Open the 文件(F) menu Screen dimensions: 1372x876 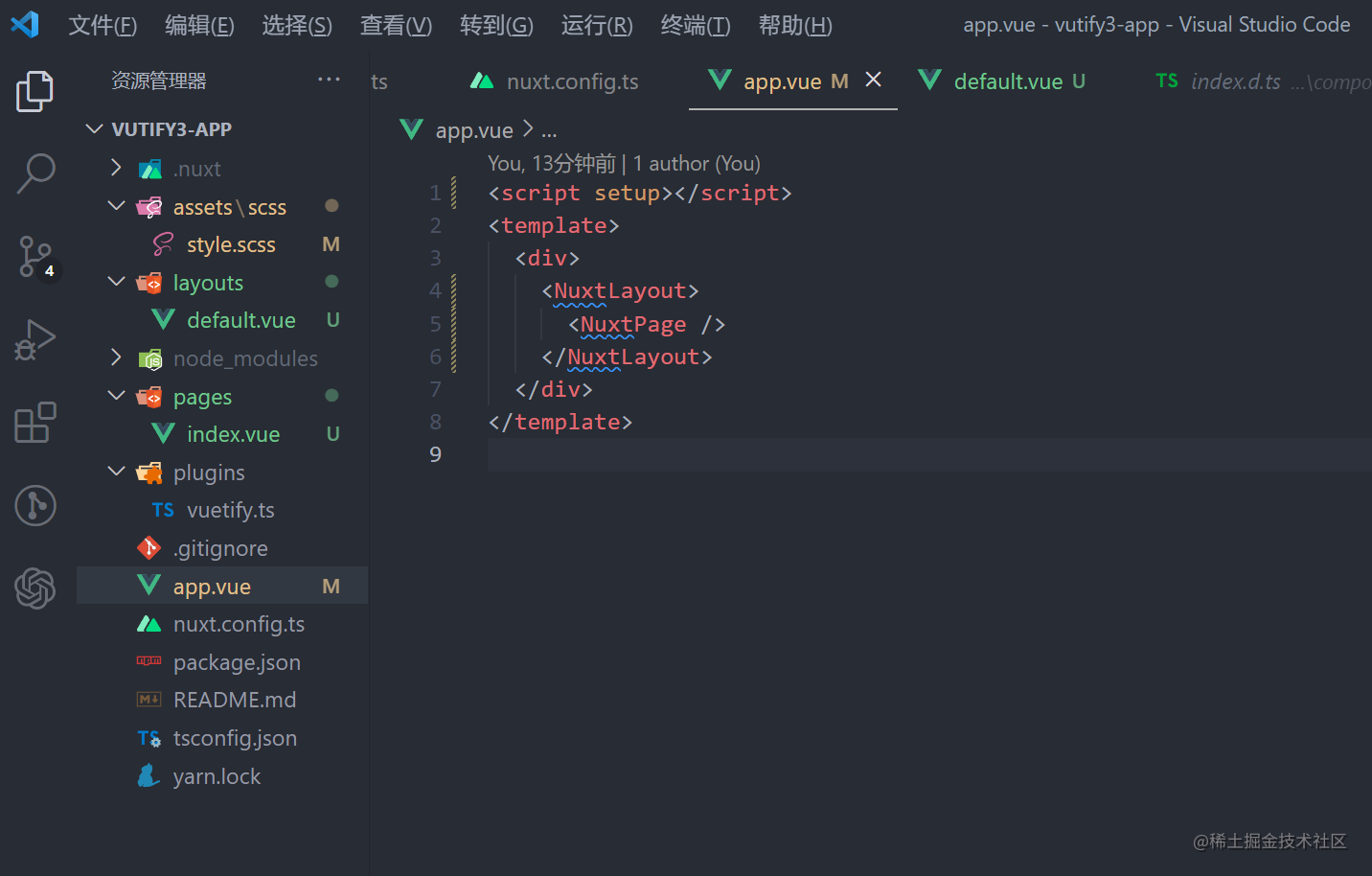pos(103,25)
